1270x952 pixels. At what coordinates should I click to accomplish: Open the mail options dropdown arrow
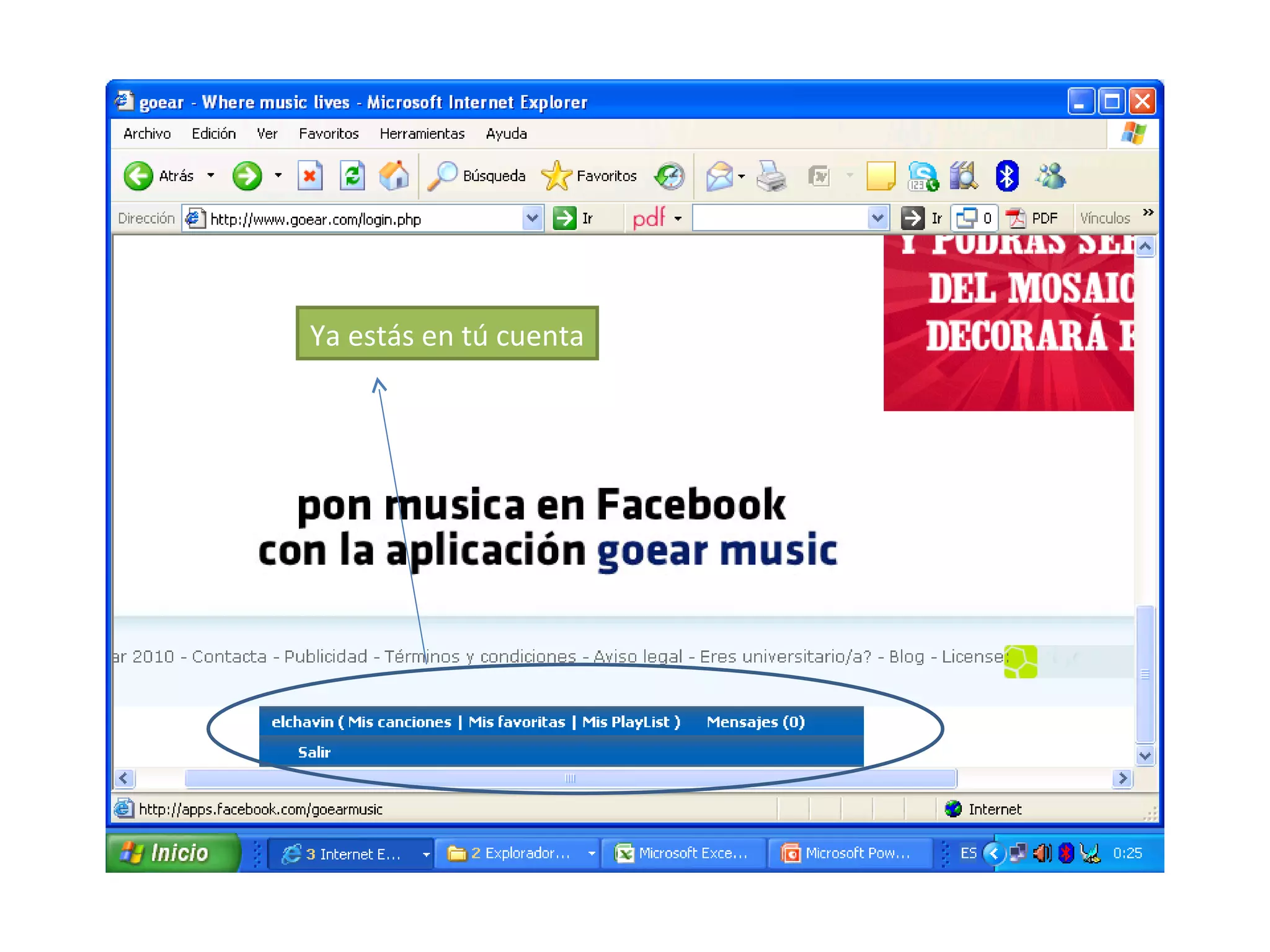(742, 177)
